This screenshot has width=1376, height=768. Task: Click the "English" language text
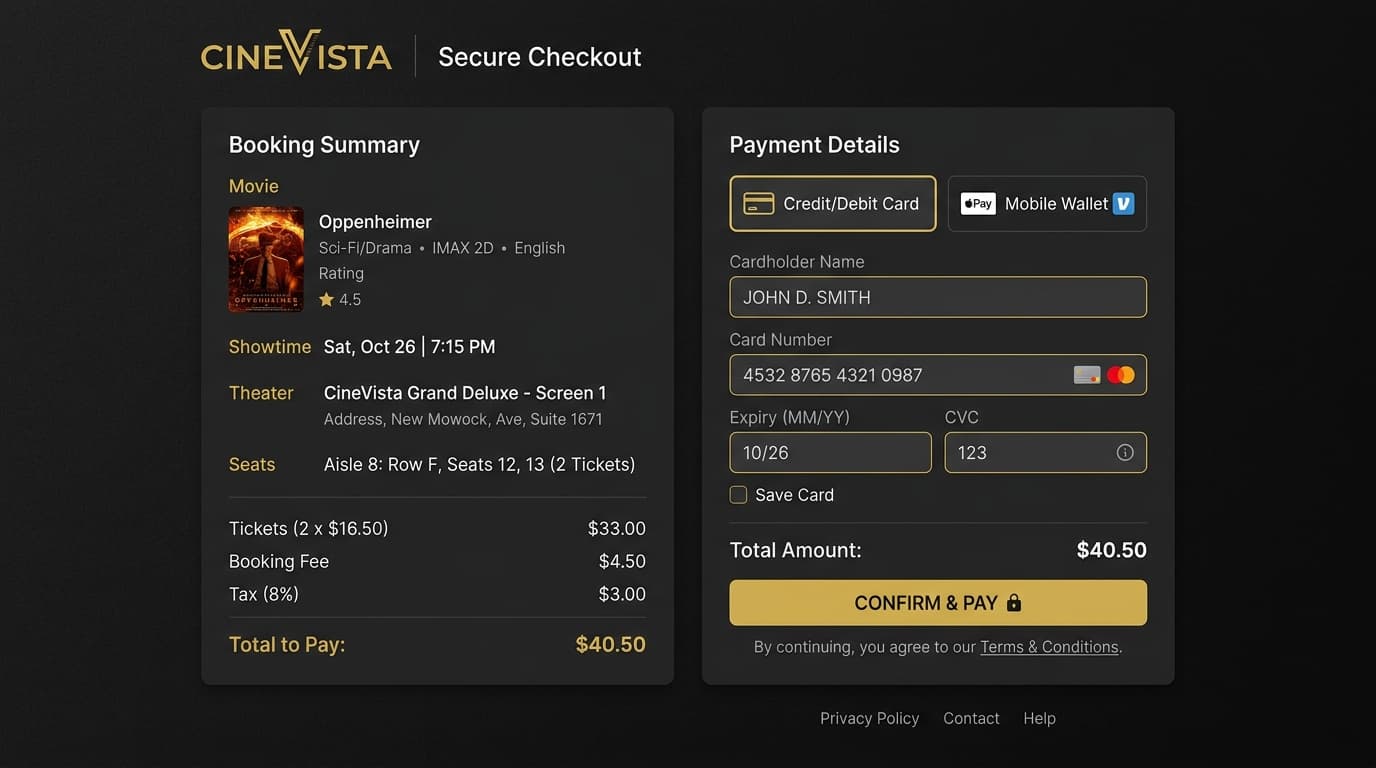(x=540, y=248)
